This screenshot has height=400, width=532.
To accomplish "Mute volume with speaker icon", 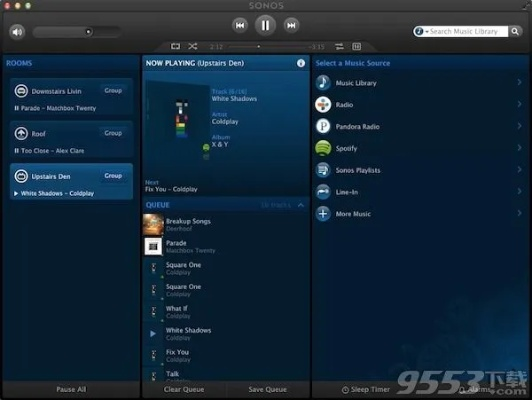I will pos(17,32).
